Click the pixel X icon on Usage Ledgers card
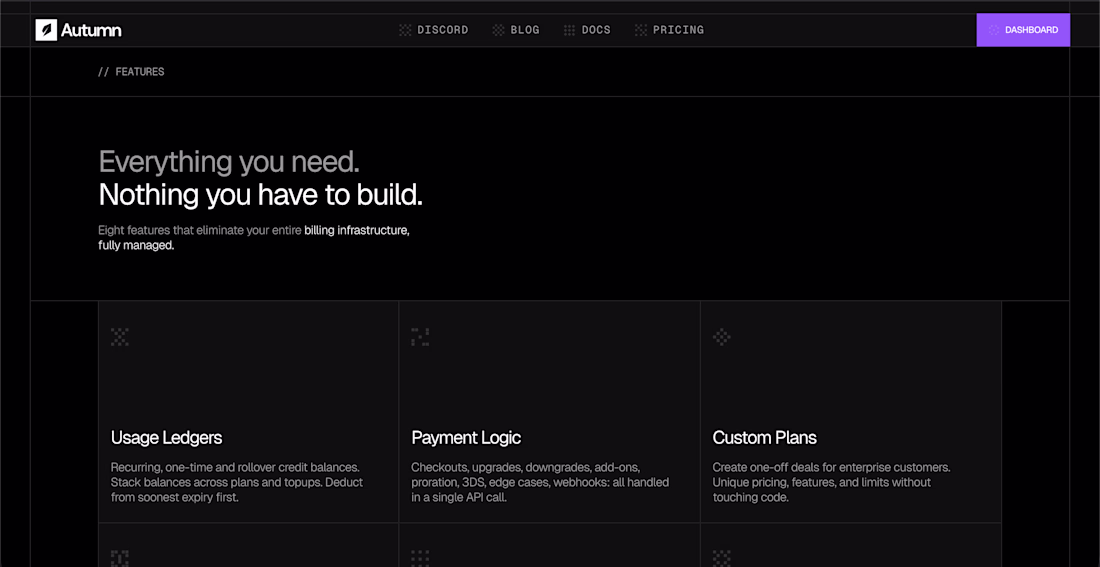The image size is (1100, 567). 120,338
